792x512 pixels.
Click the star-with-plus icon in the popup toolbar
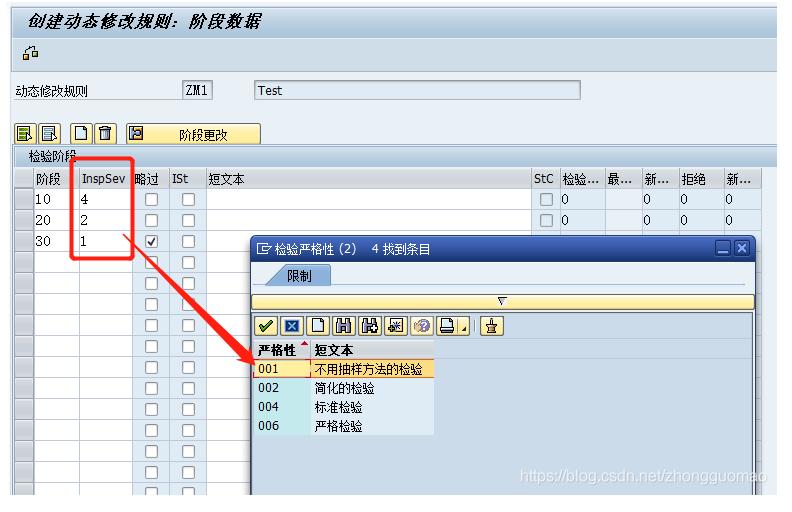(x=395, y=326)
